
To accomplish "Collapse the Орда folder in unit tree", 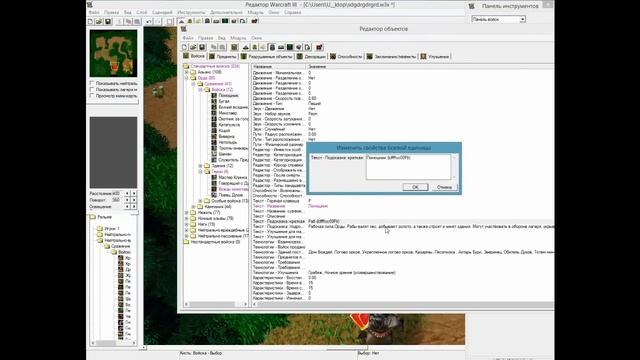I will pyautogui.click(x=187, y=78).
